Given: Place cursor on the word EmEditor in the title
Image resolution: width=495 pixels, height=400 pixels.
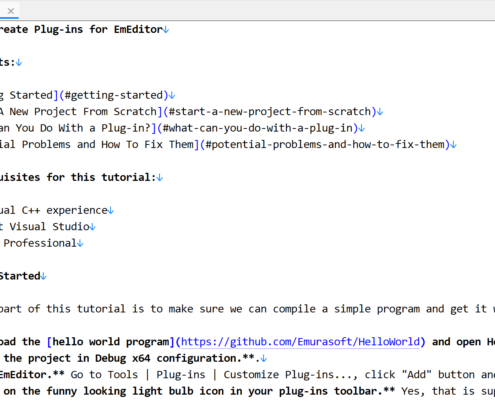Looking at the screenshot, I should click(x=138, y=30).
